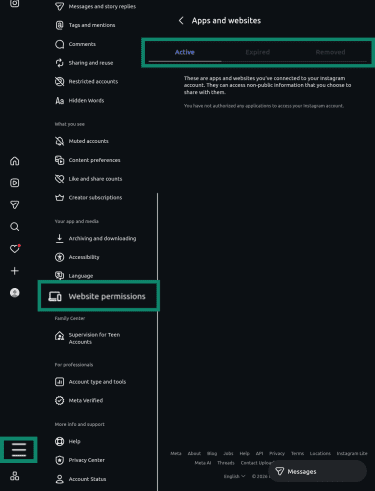The height and width of the screenshot is (491, 375).
Task: Click the Meta AI footer link
Action: [x=203, y=463]
